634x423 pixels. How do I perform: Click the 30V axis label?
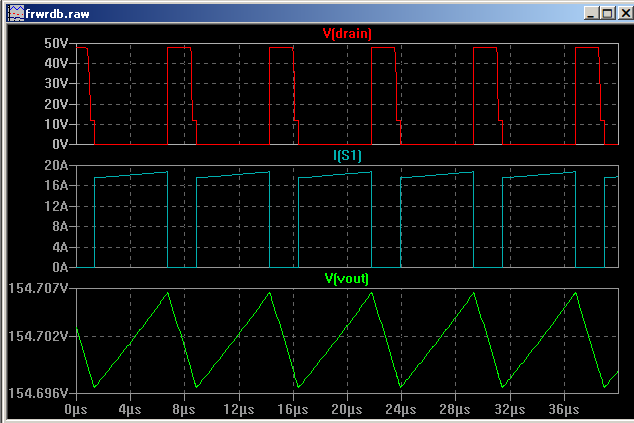pos(56,84)
